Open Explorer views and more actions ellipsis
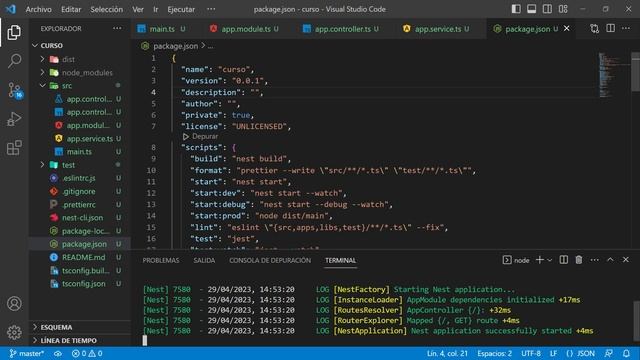640x360 pixels. tap(117, 28)
